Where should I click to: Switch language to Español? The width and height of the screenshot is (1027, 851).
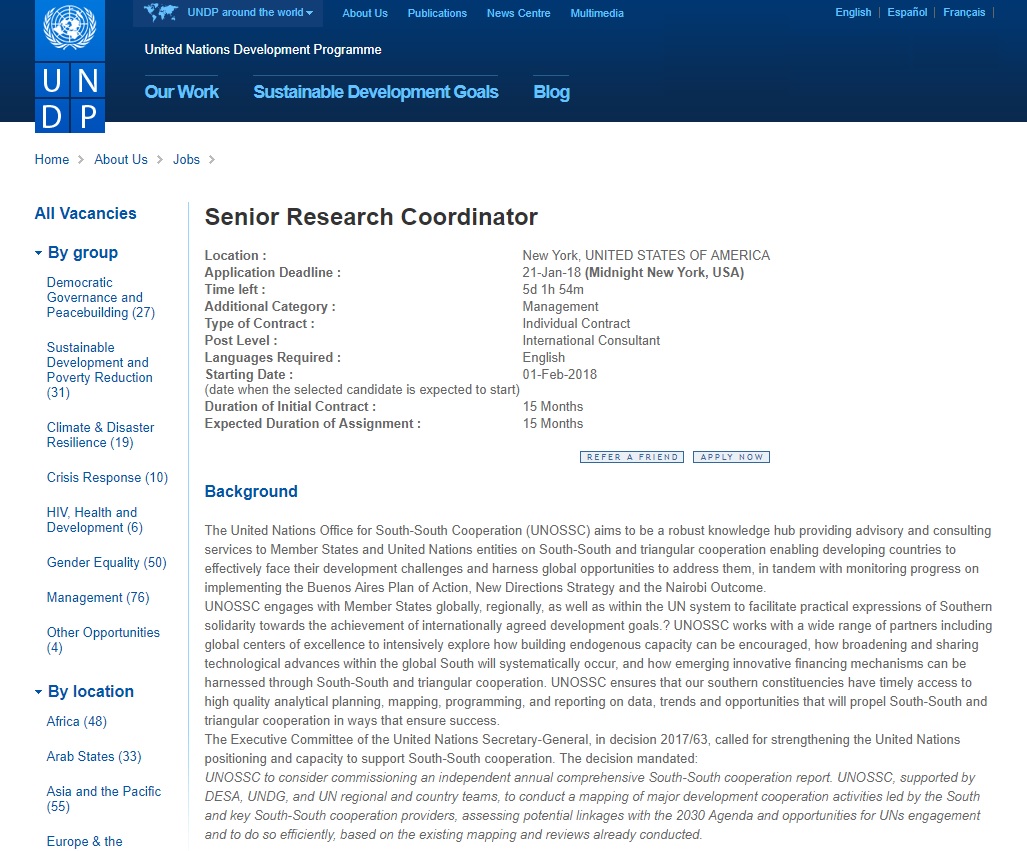coord(907,12)
